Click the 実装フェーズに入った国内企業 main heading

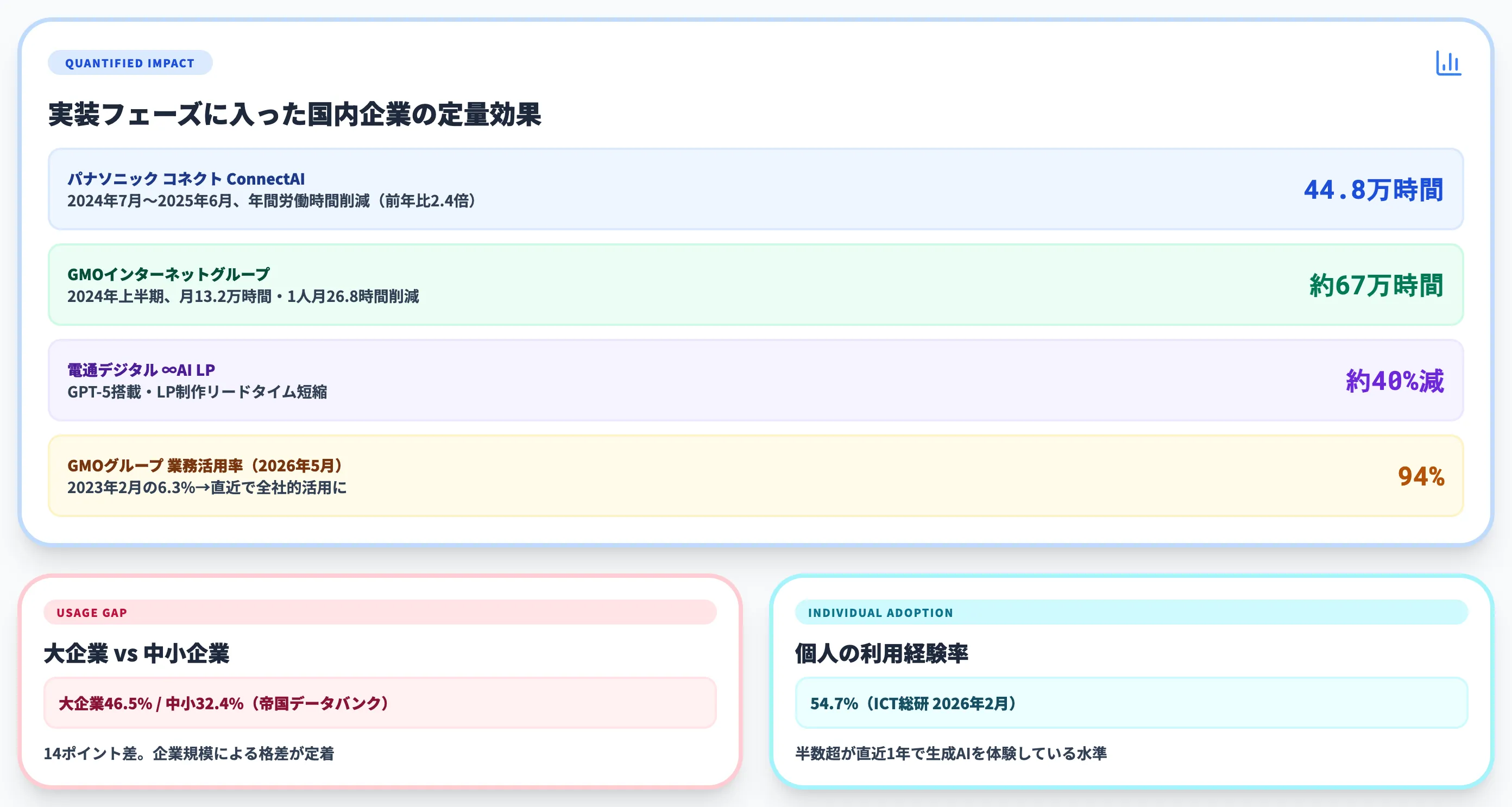point(295,114)
